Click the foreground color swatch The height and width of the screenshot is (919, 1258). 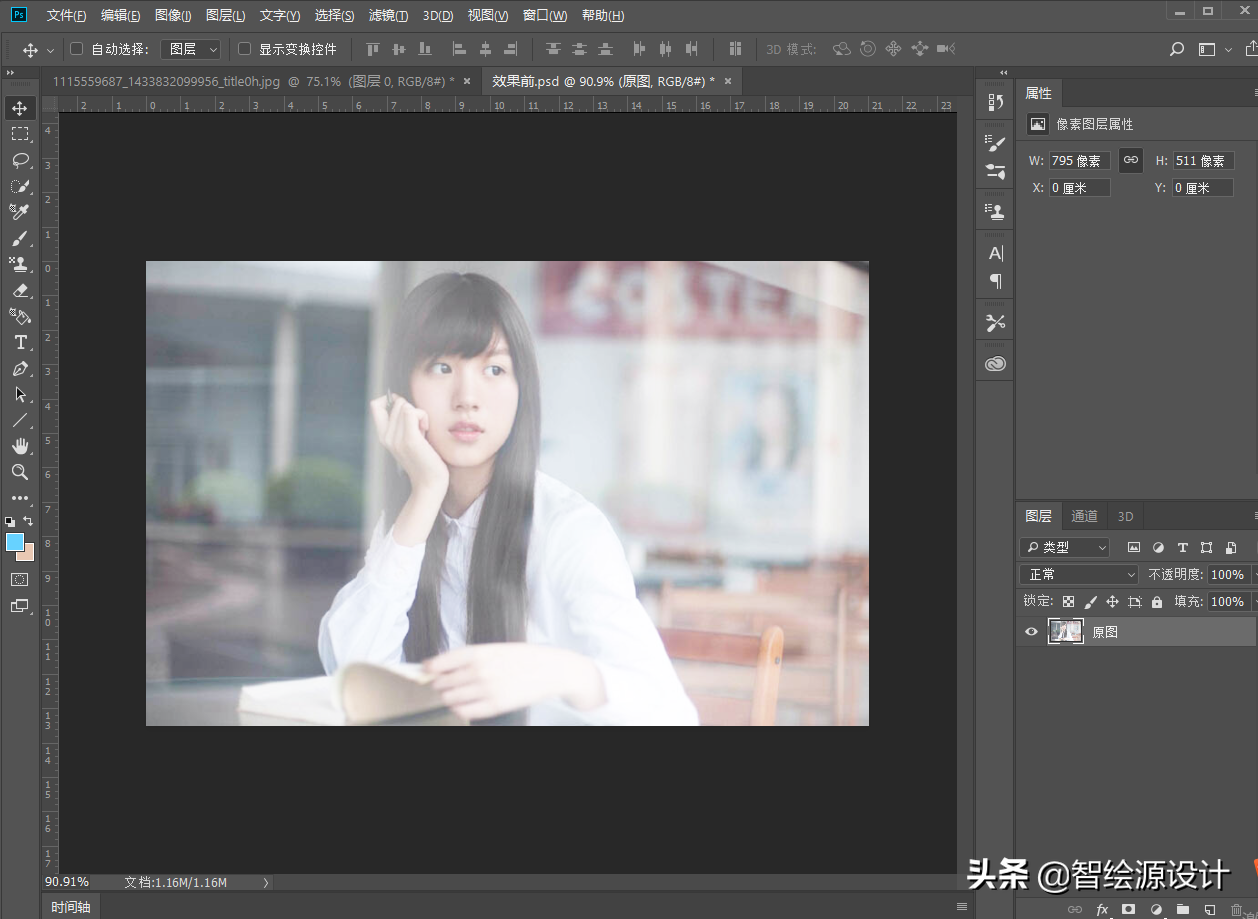(x=15, y=542)
